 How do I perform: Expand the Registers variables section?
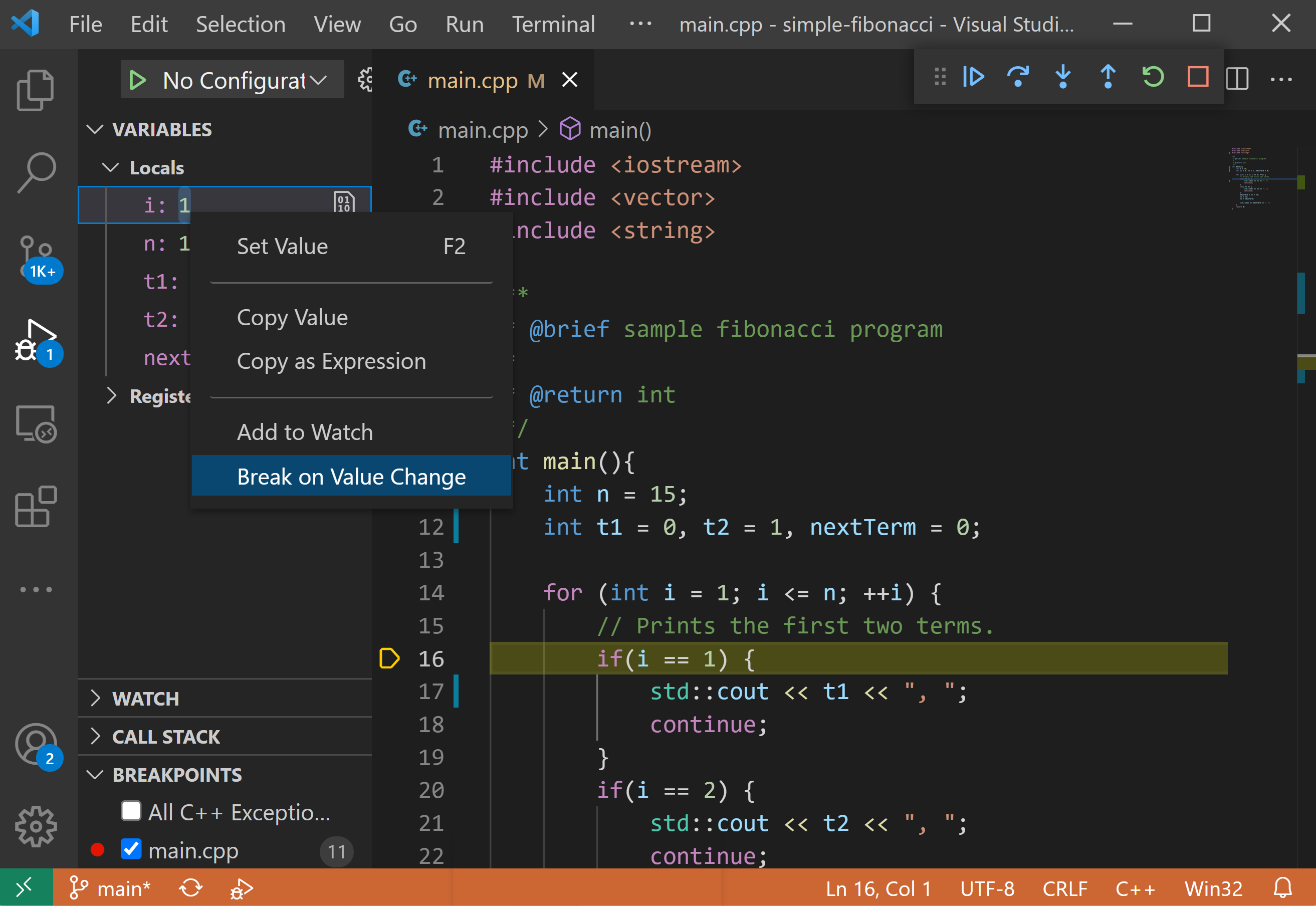tap(112, 396)
